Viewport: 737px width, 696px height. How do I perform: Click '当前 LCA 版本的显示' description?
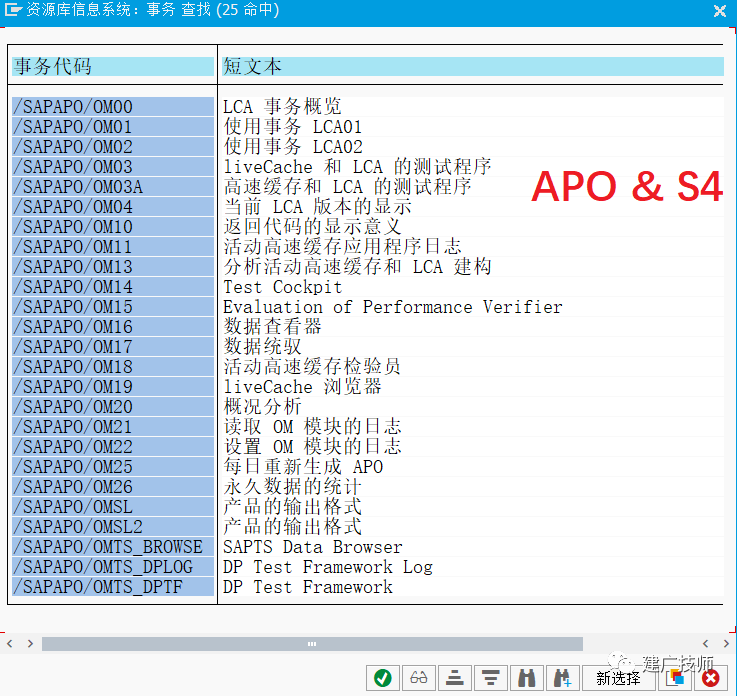coord(317,207)
